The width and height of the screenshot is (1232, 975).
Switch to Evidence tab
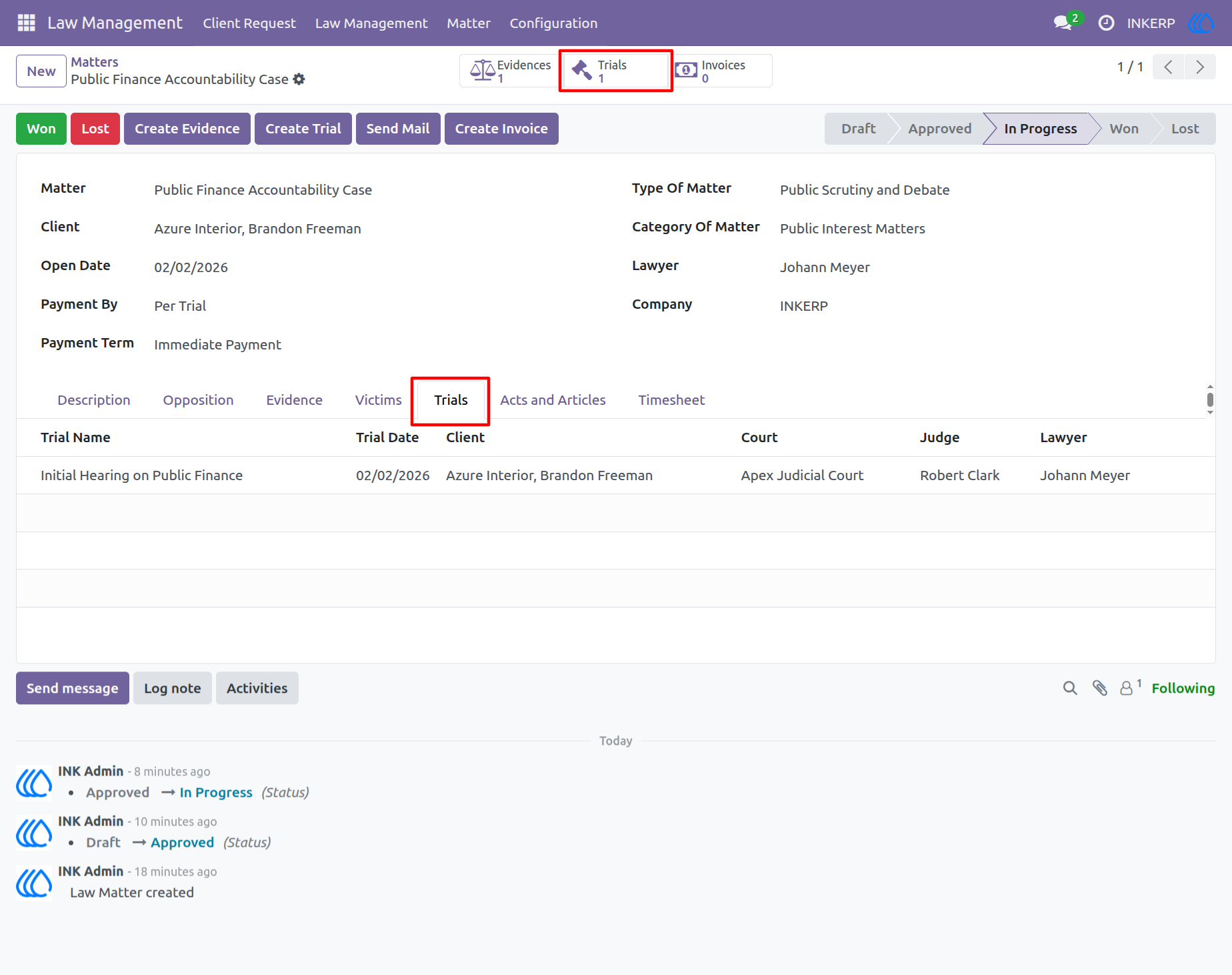point(294,400)
